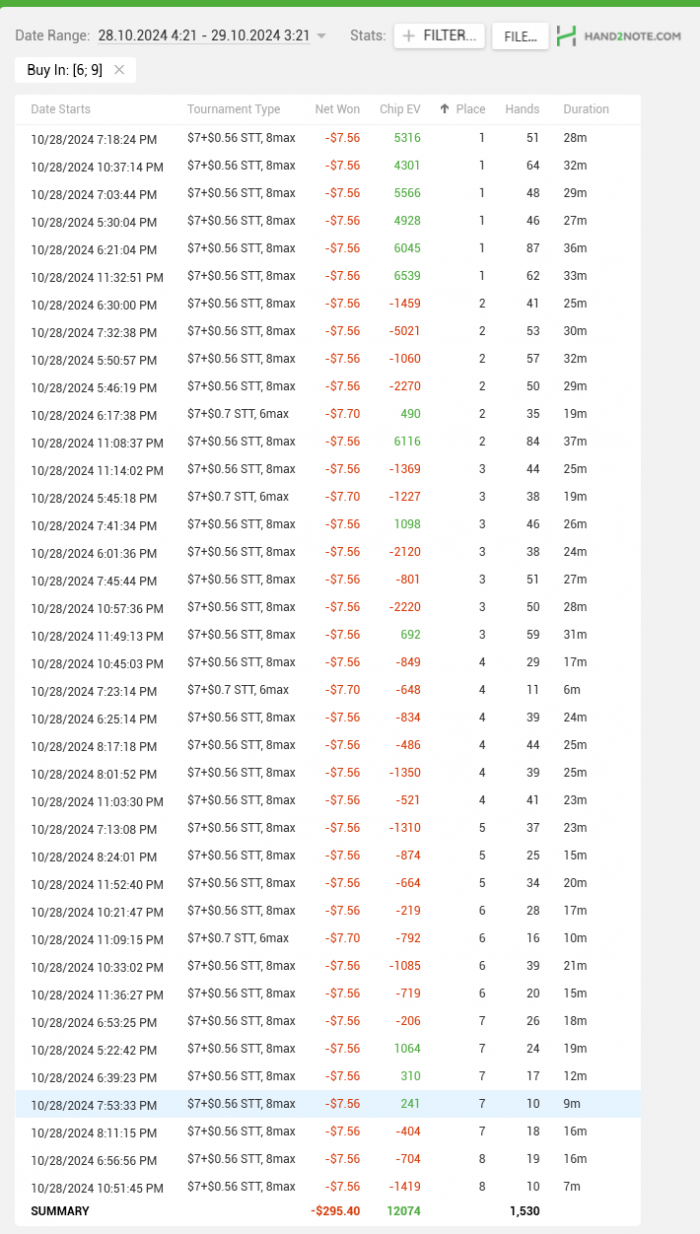
Task: Open the Date Range dropdown arrow
Action: pyautogui.click(x=321, y=36)
